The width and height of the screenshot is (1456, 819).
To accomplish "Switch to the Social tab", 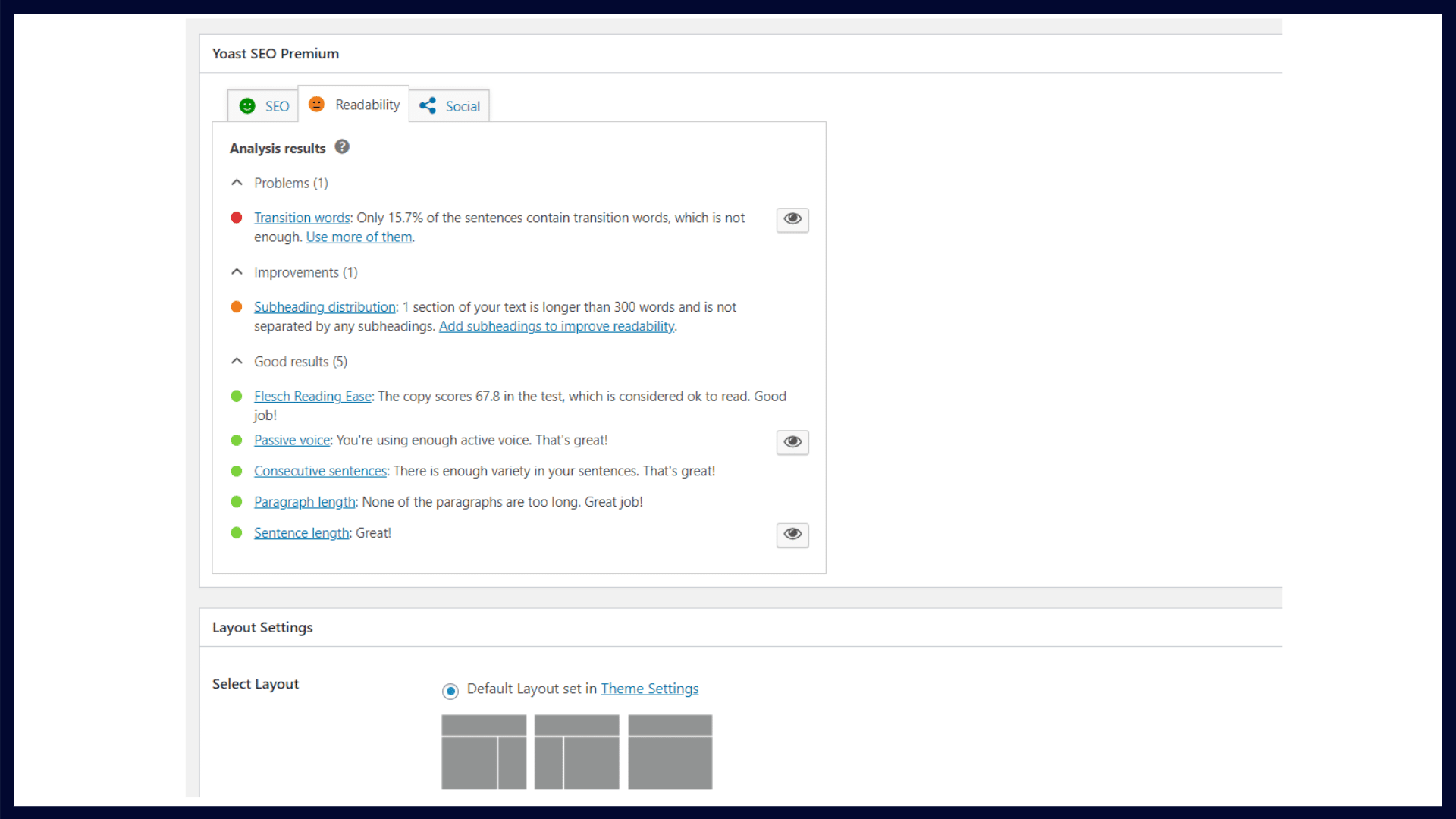I will (449, 106).
